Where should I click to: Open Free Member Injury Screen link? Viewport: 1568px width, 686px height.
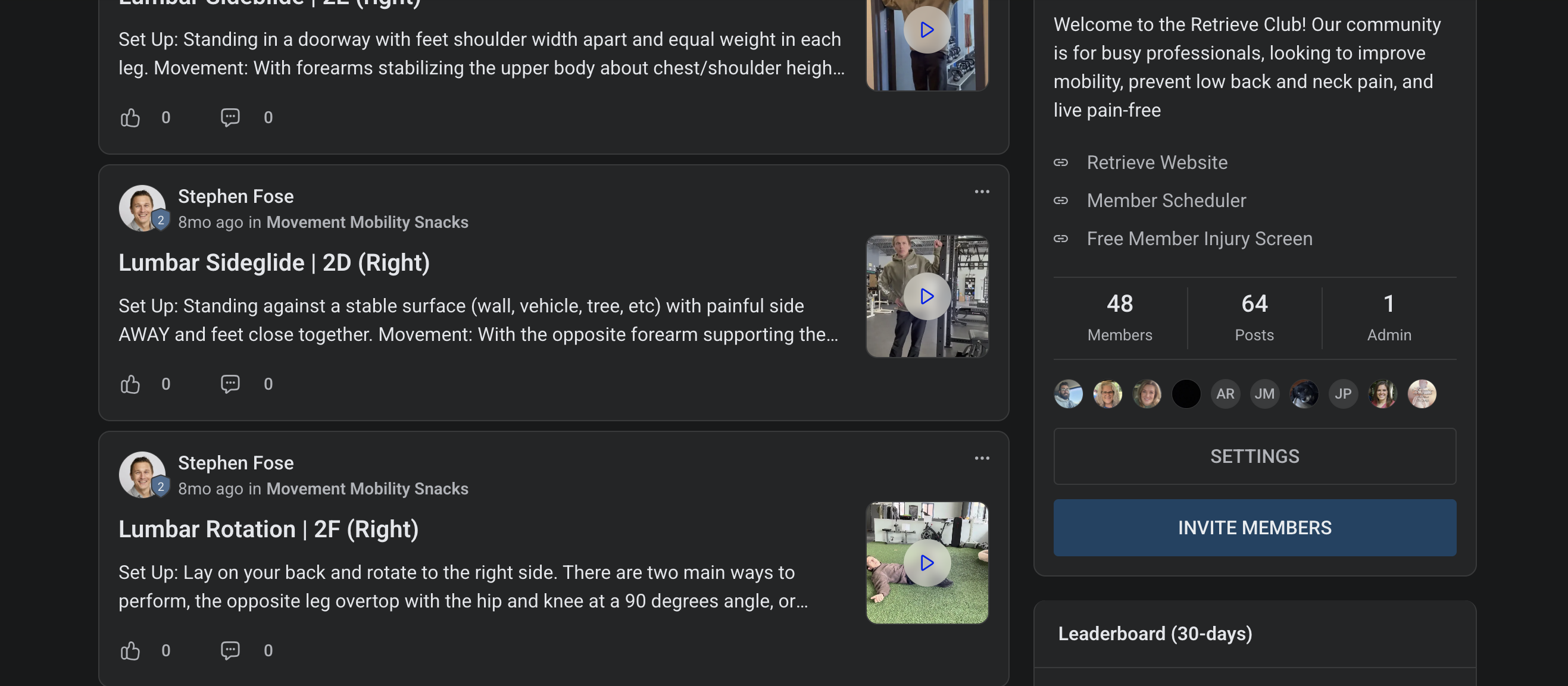[1199, 239]
